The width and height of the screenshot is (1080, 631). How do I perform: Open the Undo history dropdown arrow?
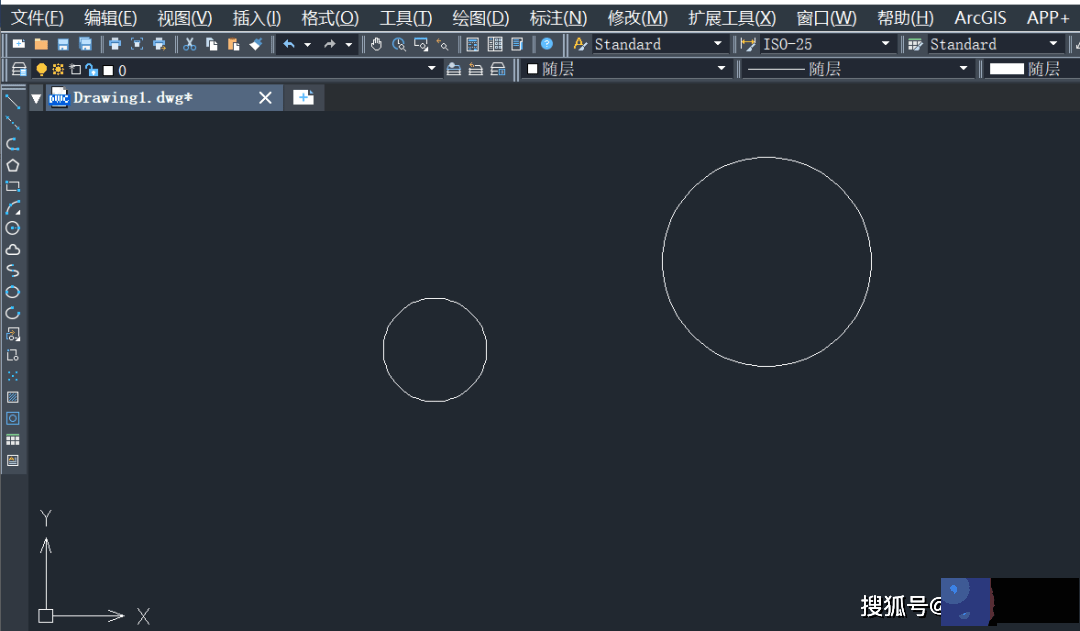(x=307, y=44)
